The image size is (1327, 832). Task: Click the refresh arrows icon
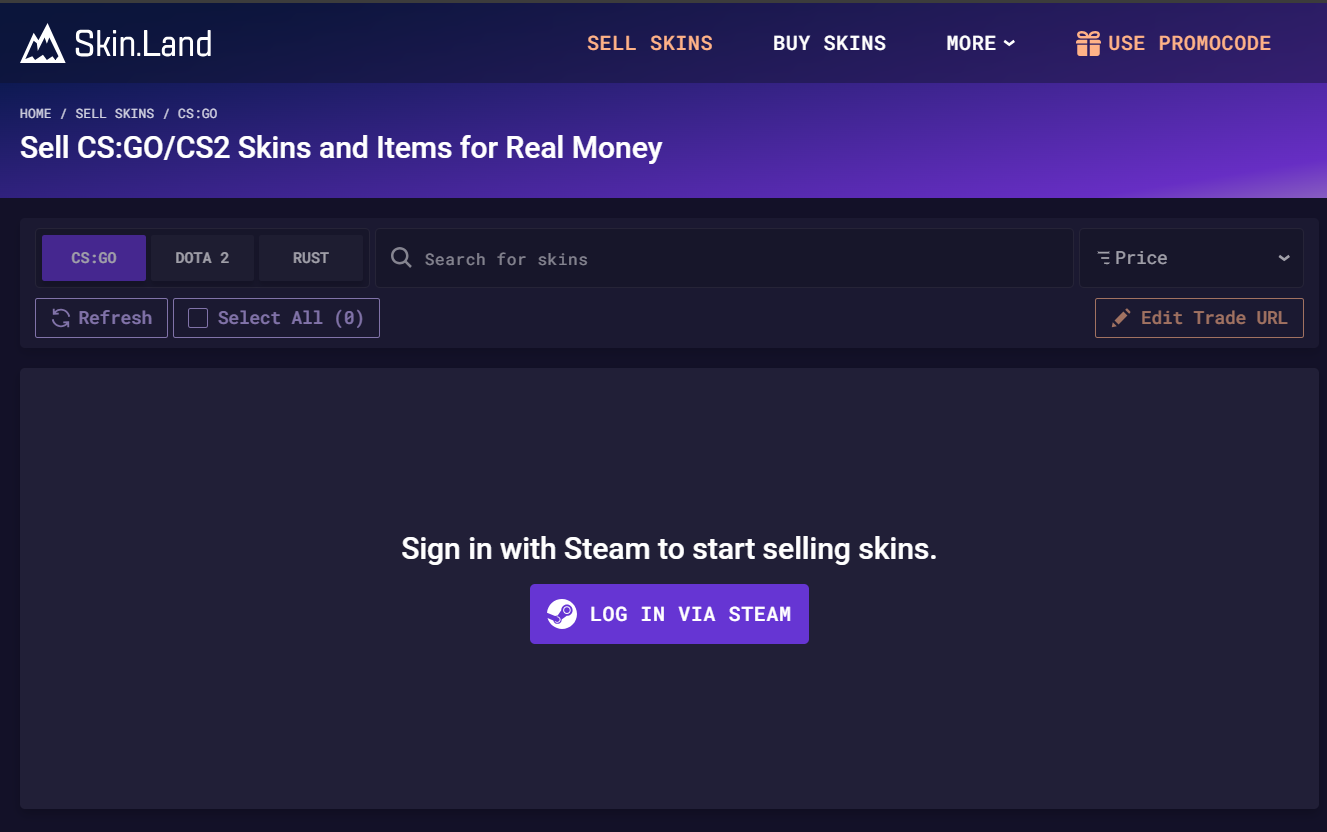(61, 318)
